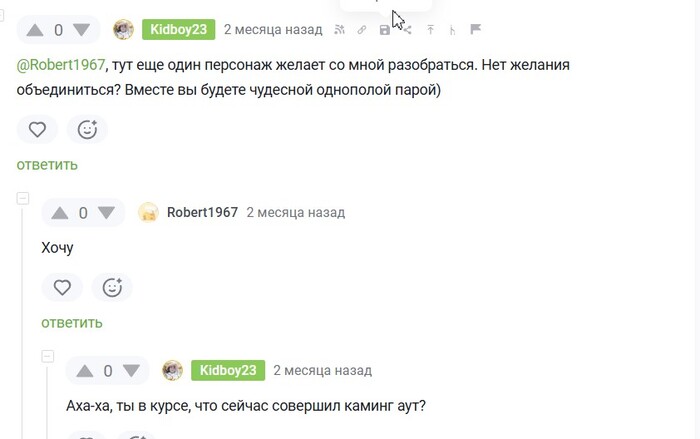Upvote Robert1967's comment

pos(60,213)
